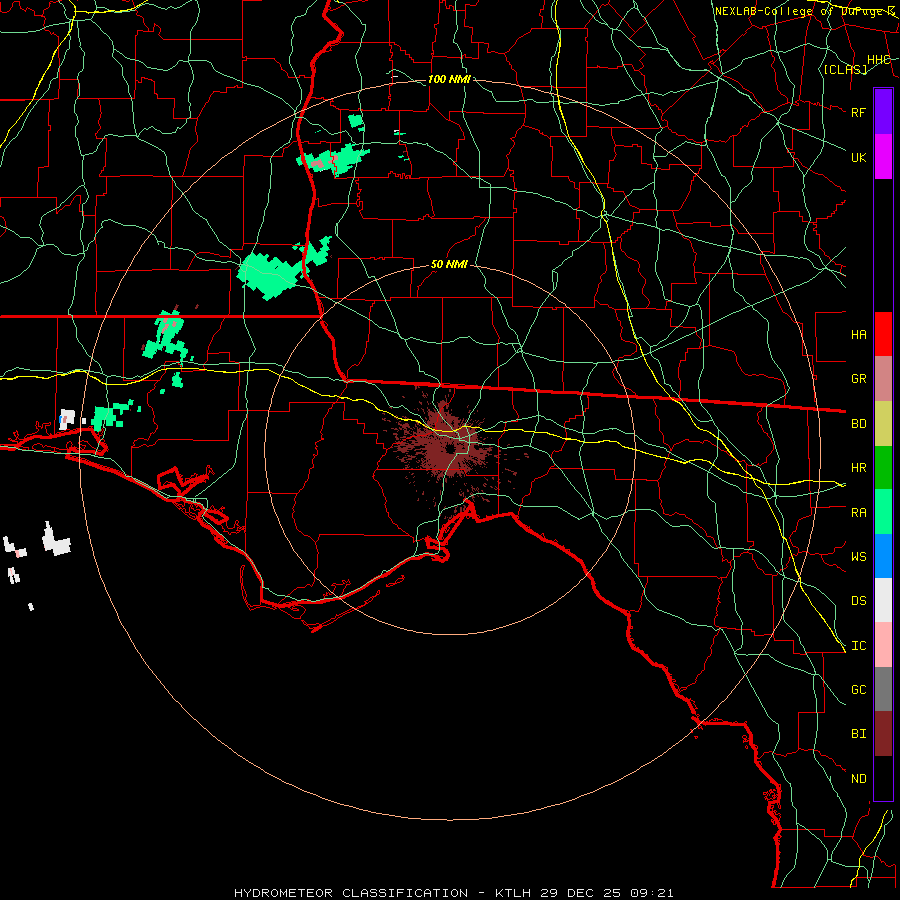
Task: Click the Hydrometeor Classification KTLH timestamp caption
Action: tap(453, 893)
